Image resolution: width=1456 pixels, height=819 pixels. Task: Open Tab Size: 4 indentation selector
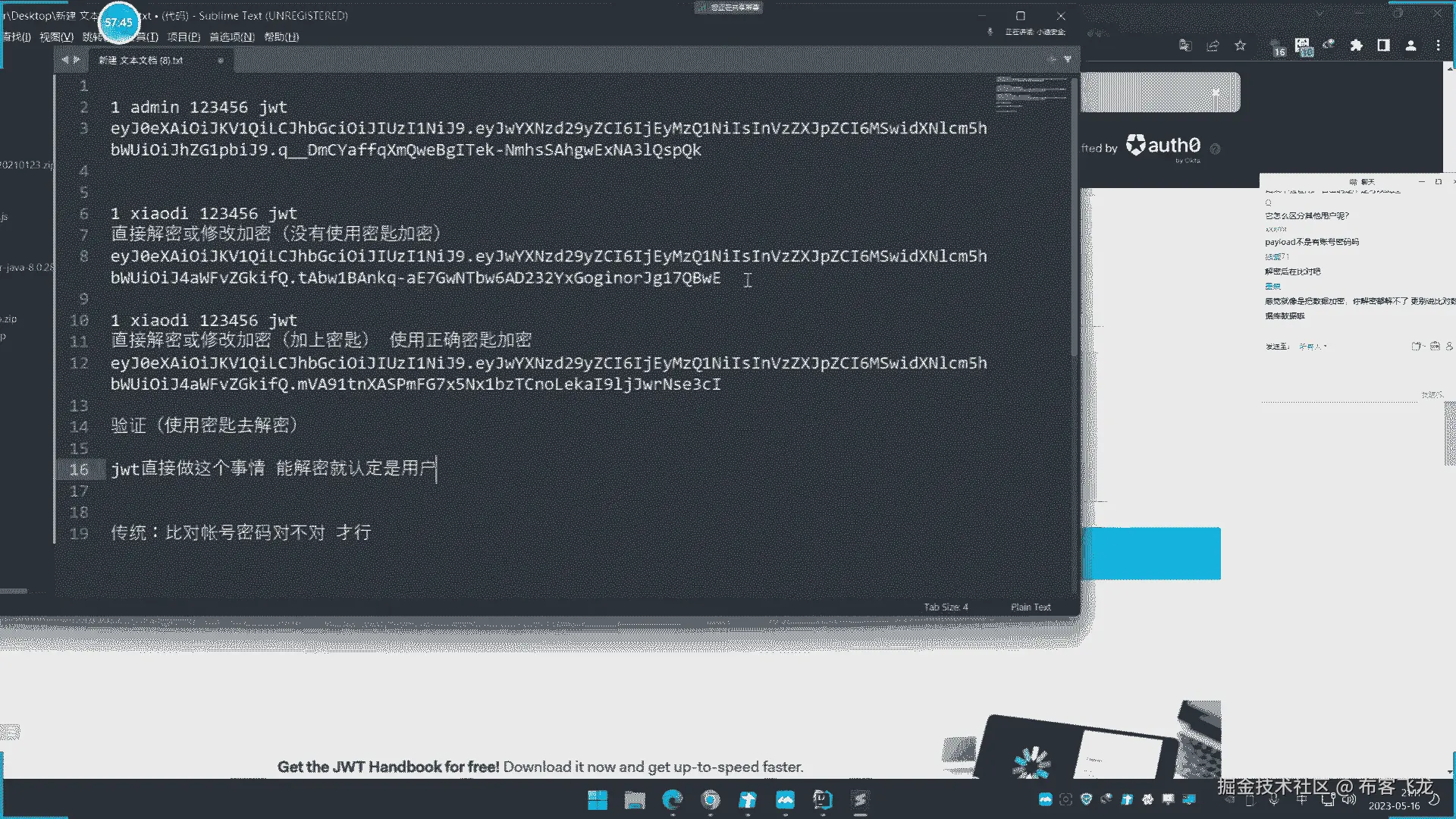tap(945, 607)
